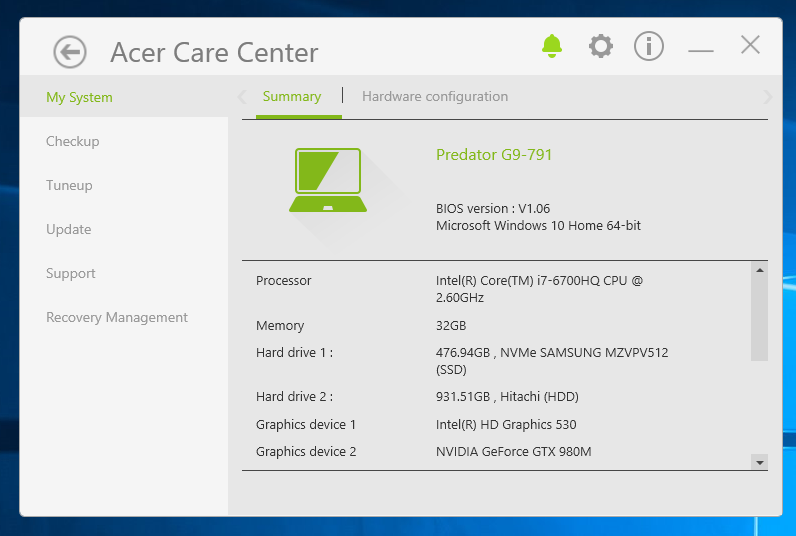796x536 pixels.
Task: Click Microsoft Windows 10 Home 64-bit text
Action: [539, 225]
